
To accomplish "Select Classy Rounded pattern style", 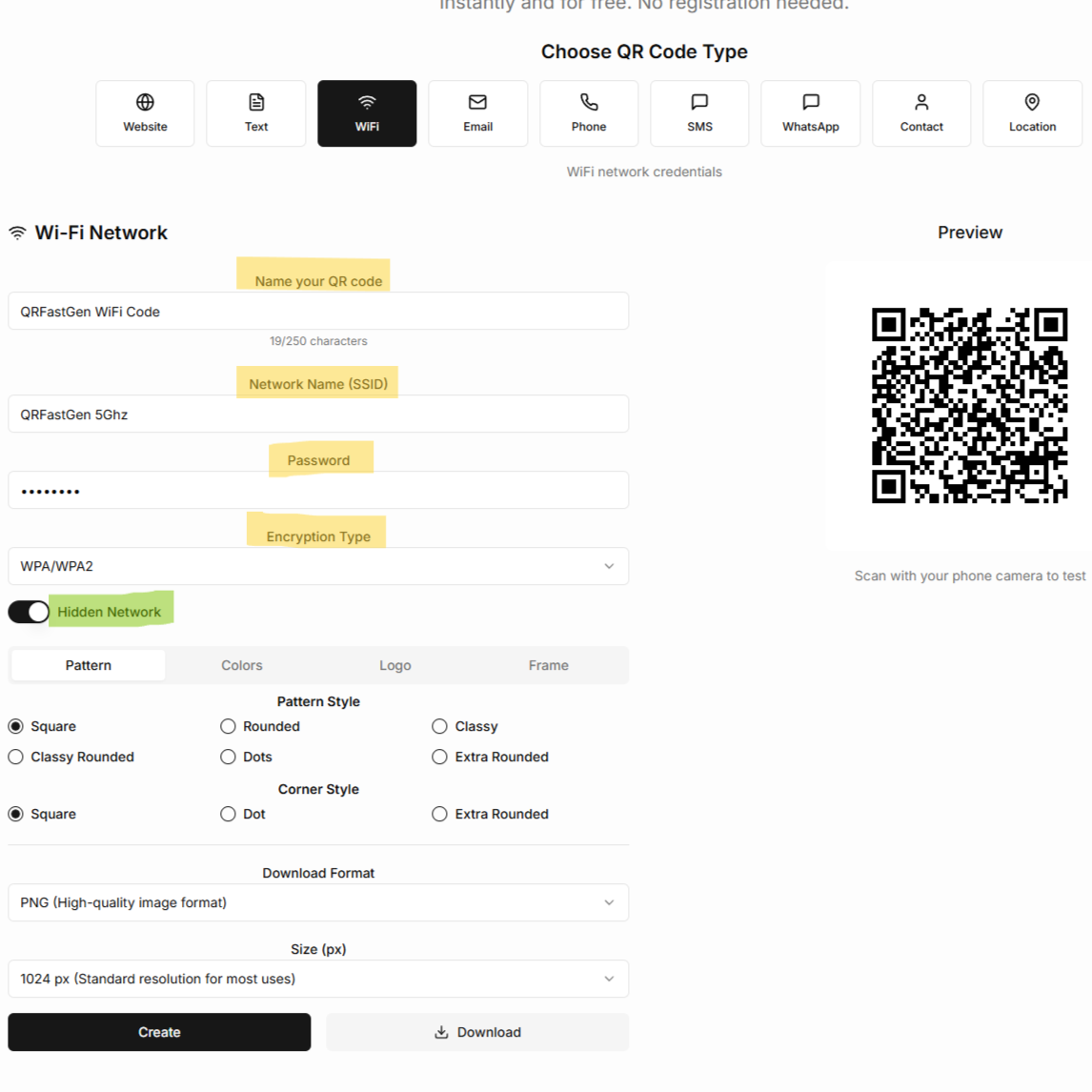I will click(x=15, y=757).
